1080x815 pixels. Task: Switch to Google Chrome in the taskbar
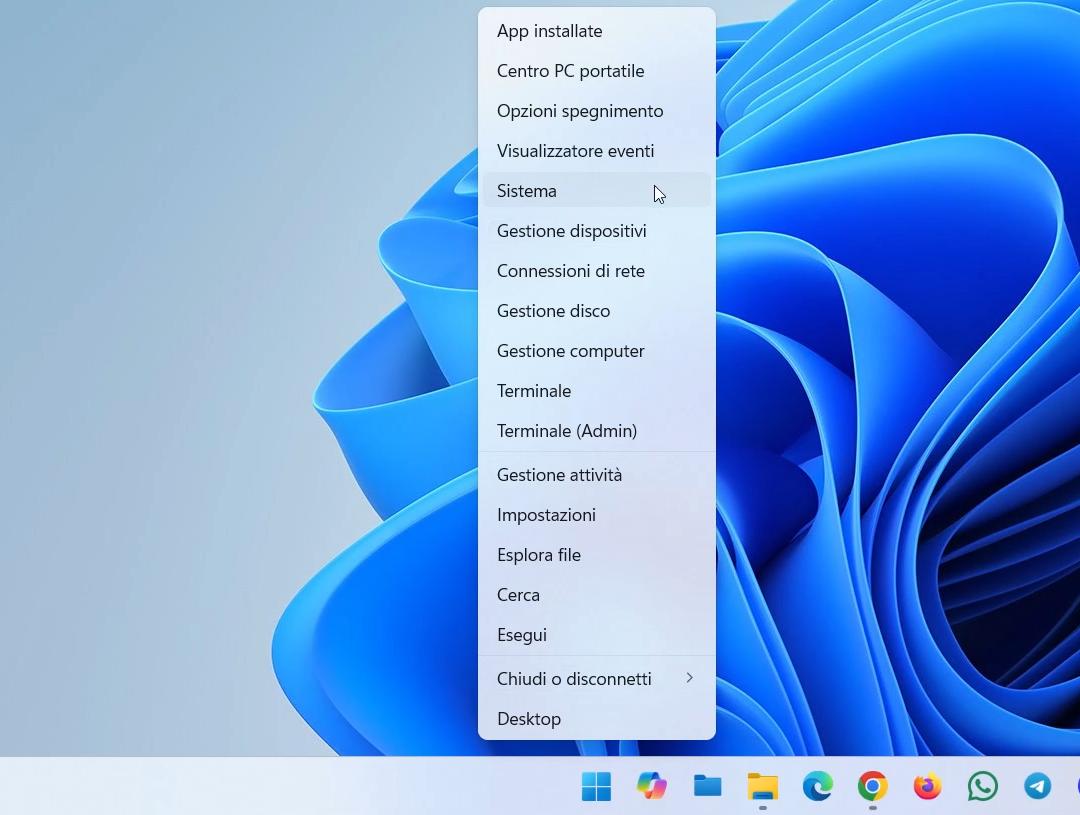point(873,787)
